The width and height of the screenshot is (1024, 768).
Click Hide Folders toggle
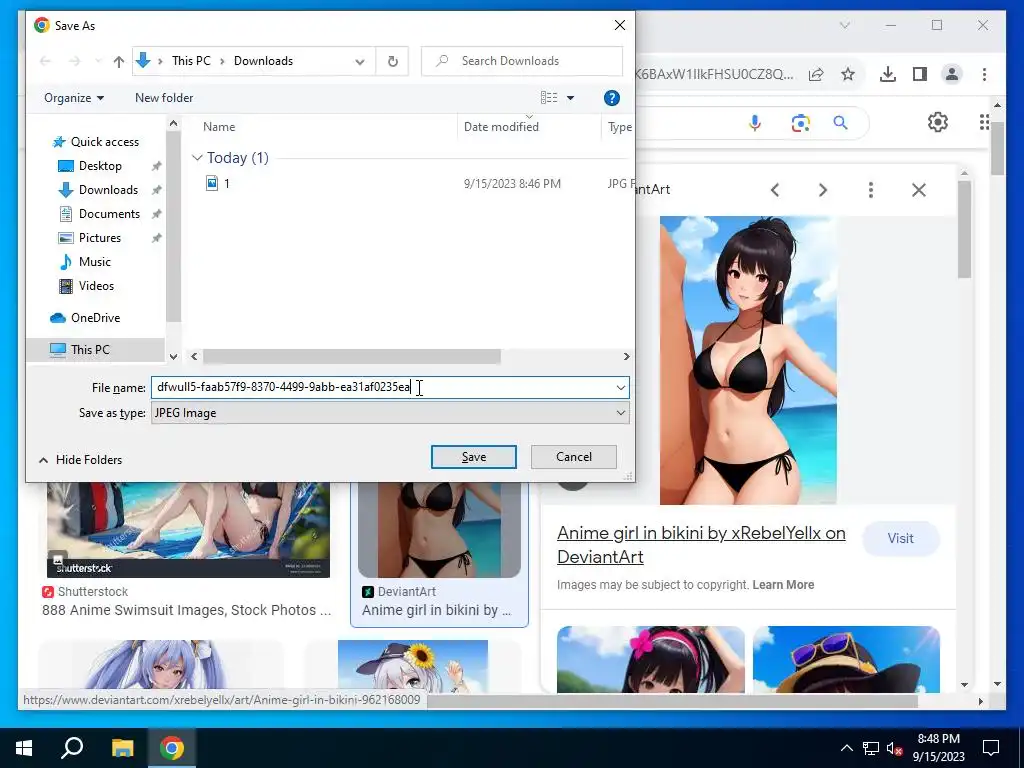click(80, 460)
